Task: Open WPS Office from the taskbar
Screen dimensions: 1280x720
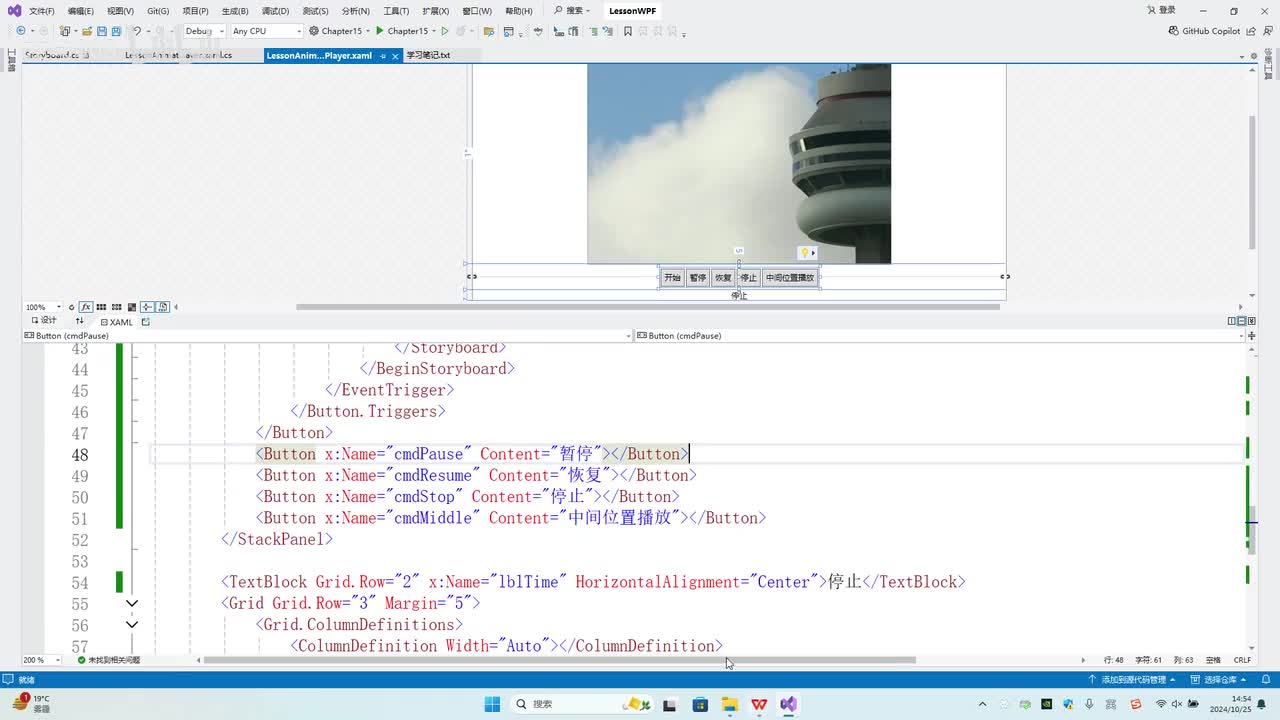Action: click(759, 704)
